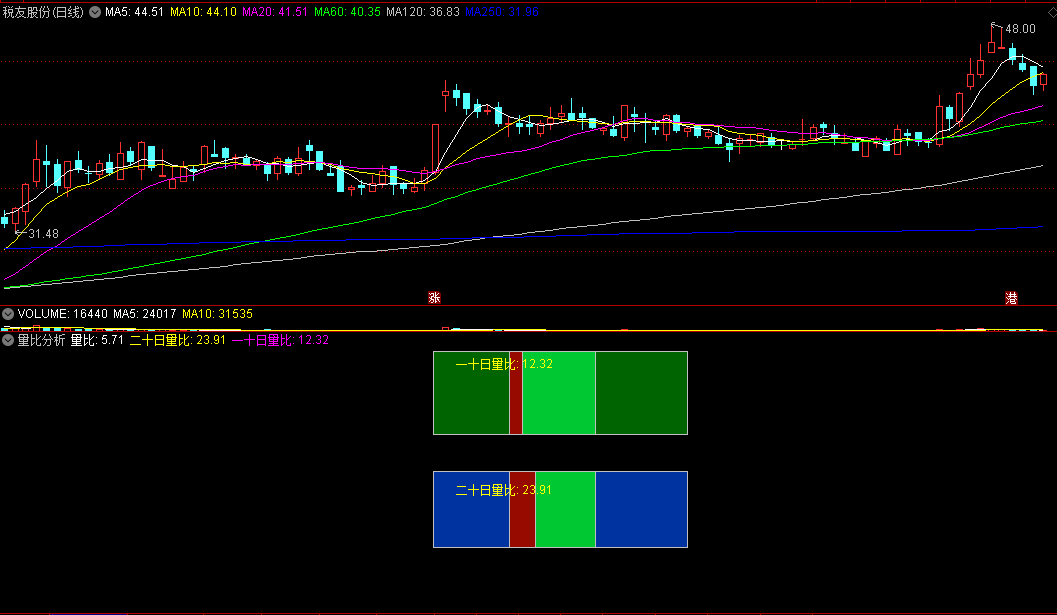Click the MA5: 44.51 label in main chart
1057x615 pixels.
[x=134, y=12]
